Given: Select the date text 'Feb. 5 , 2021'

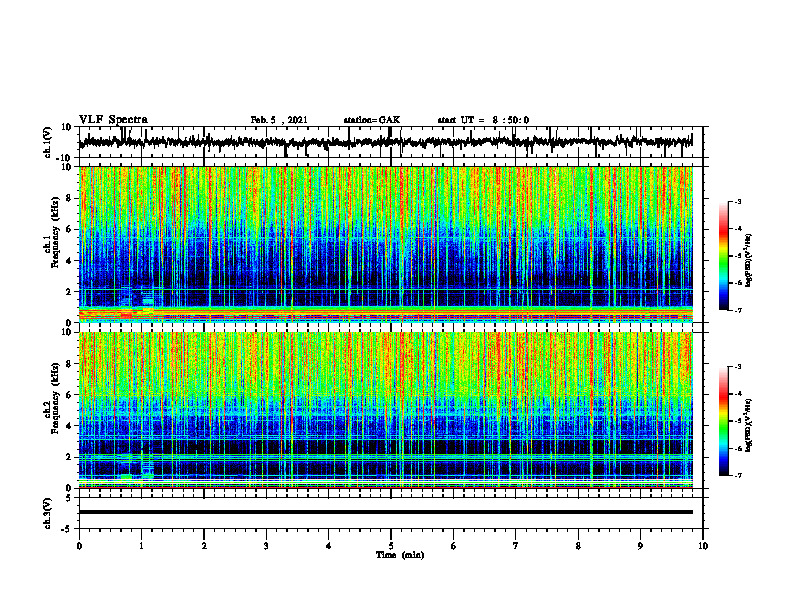Looking at the screenshot, I should click(x=279, y=120).
